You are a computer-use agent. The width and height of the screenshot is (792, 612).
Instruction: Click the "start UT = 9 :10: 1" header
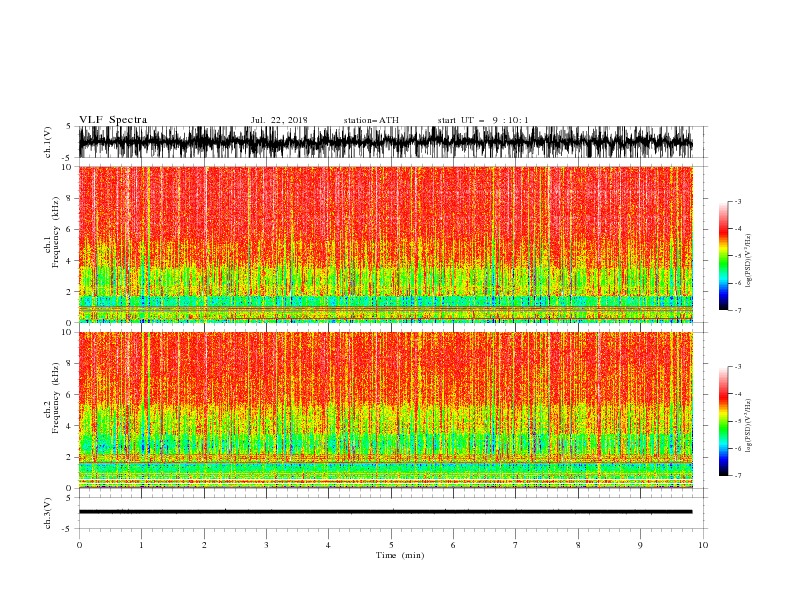tap(483, 120)
